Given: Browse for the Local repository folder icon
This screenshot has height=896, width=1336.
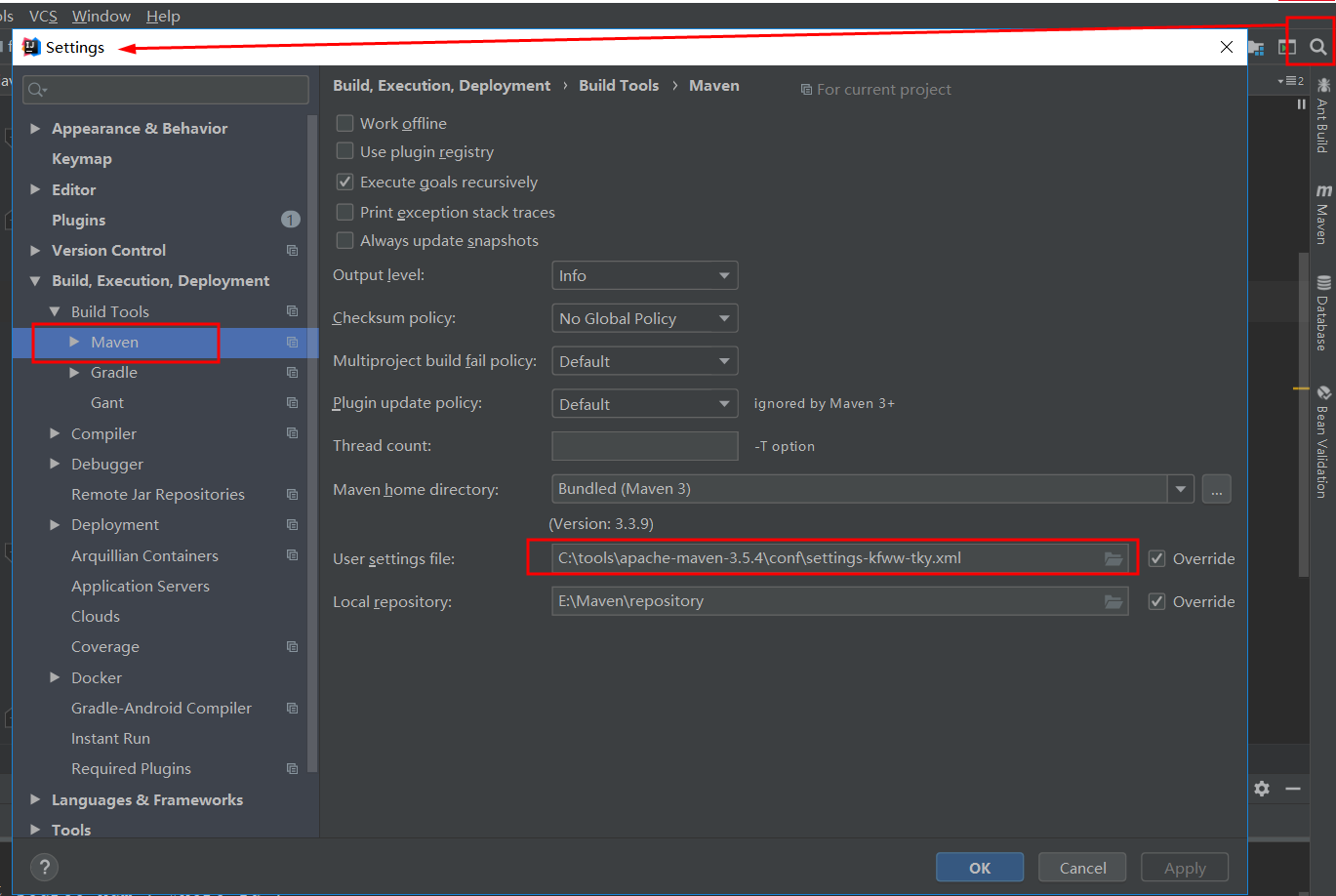Looking at the screenshot, I should (x=1113, y=601).
